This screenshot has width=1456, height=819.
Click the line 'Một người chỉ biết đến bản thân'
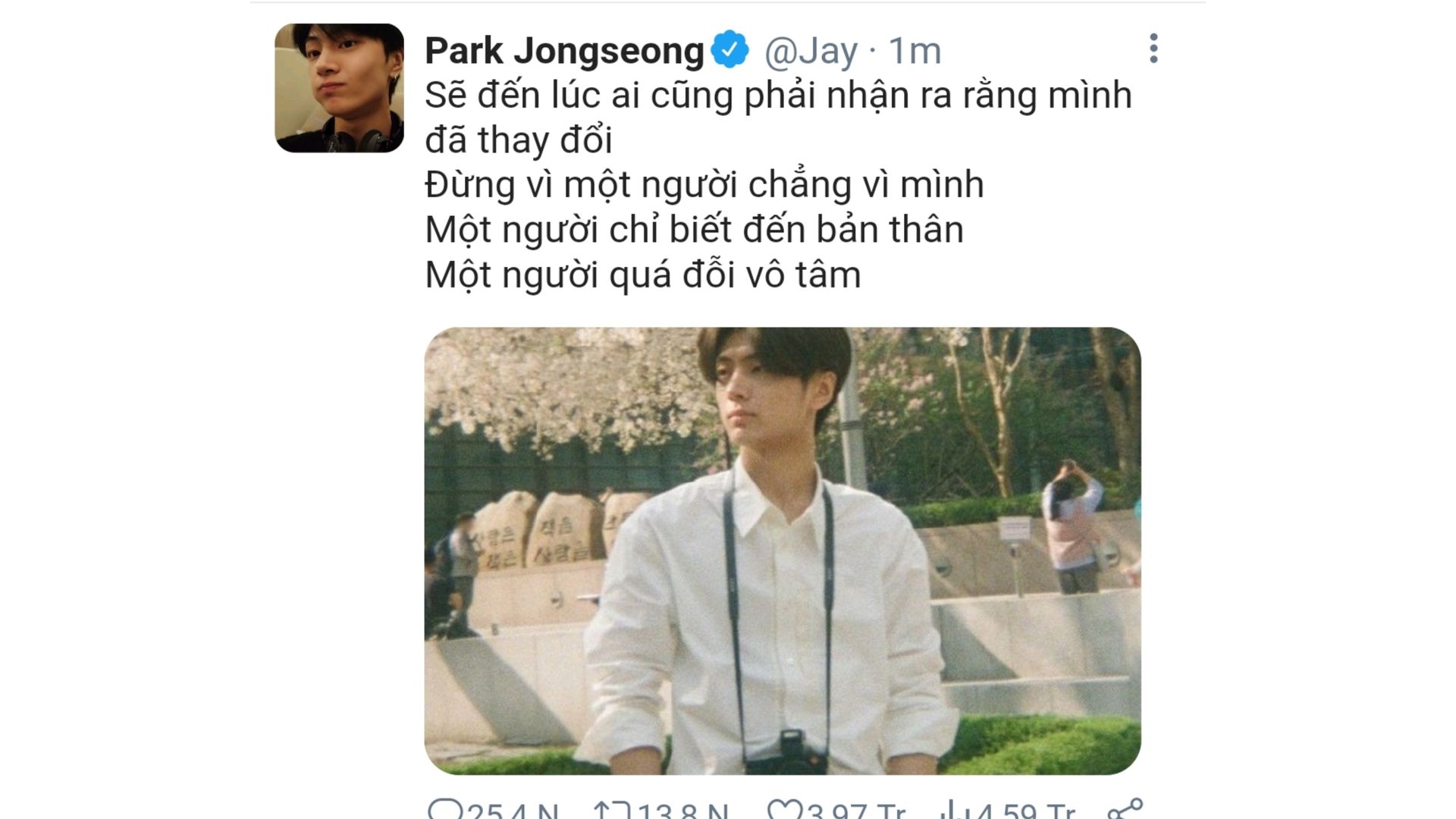click(694, 230)
